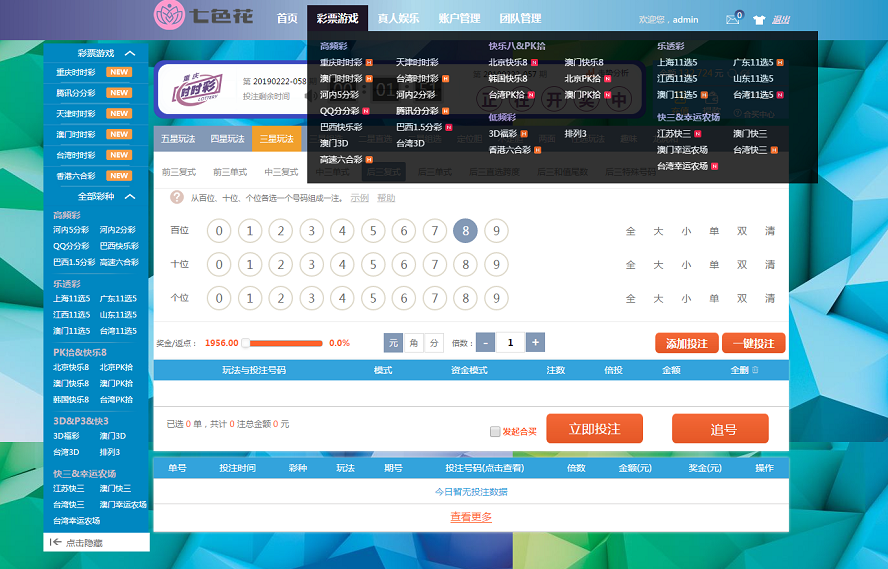Click the 立即投注 button

point(595,429)
